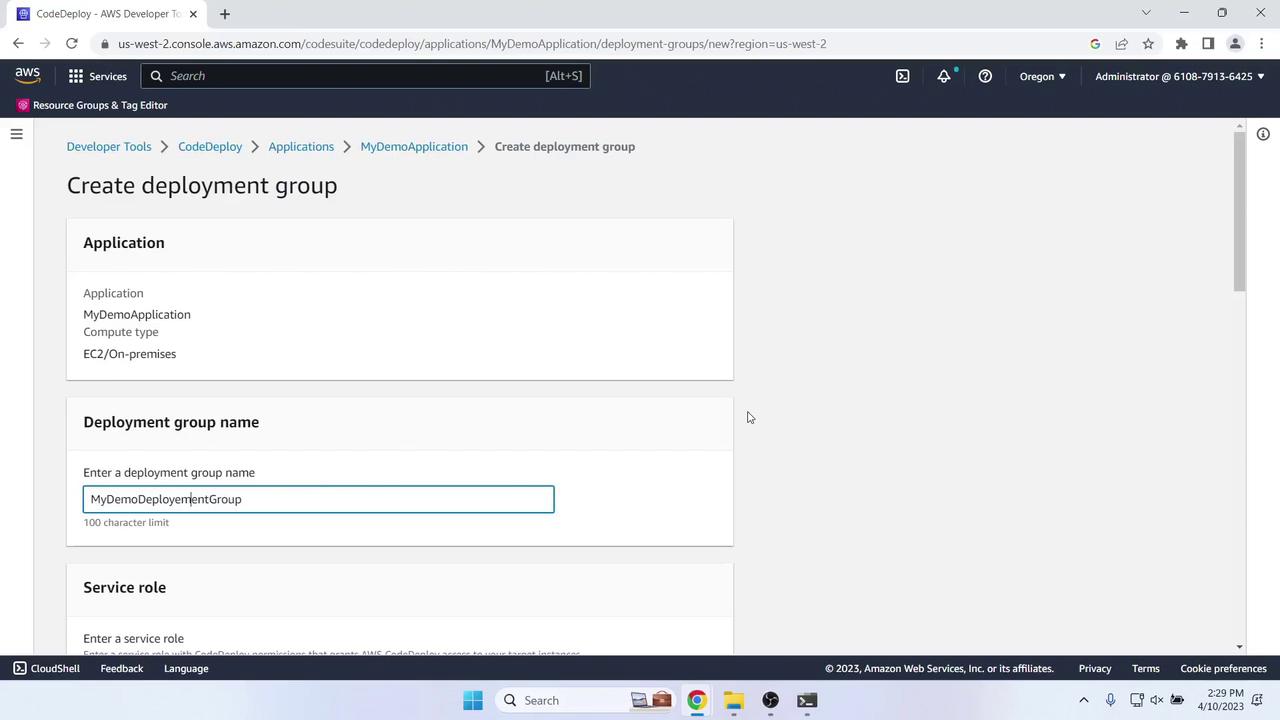
Task: Open the browser tab search chevron
Action: pyautogui.click(x=1146, y=13)
